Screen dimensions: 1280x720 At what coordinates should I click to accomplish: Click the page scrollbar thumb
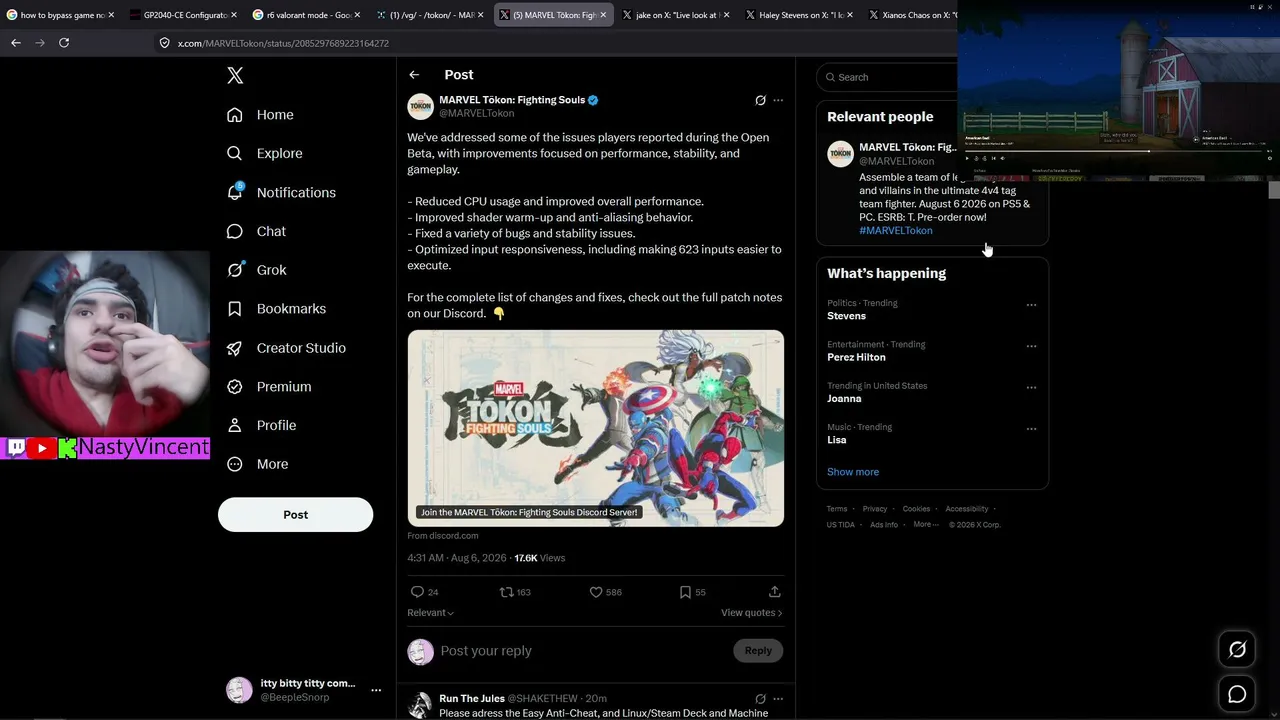(1274, 190)
